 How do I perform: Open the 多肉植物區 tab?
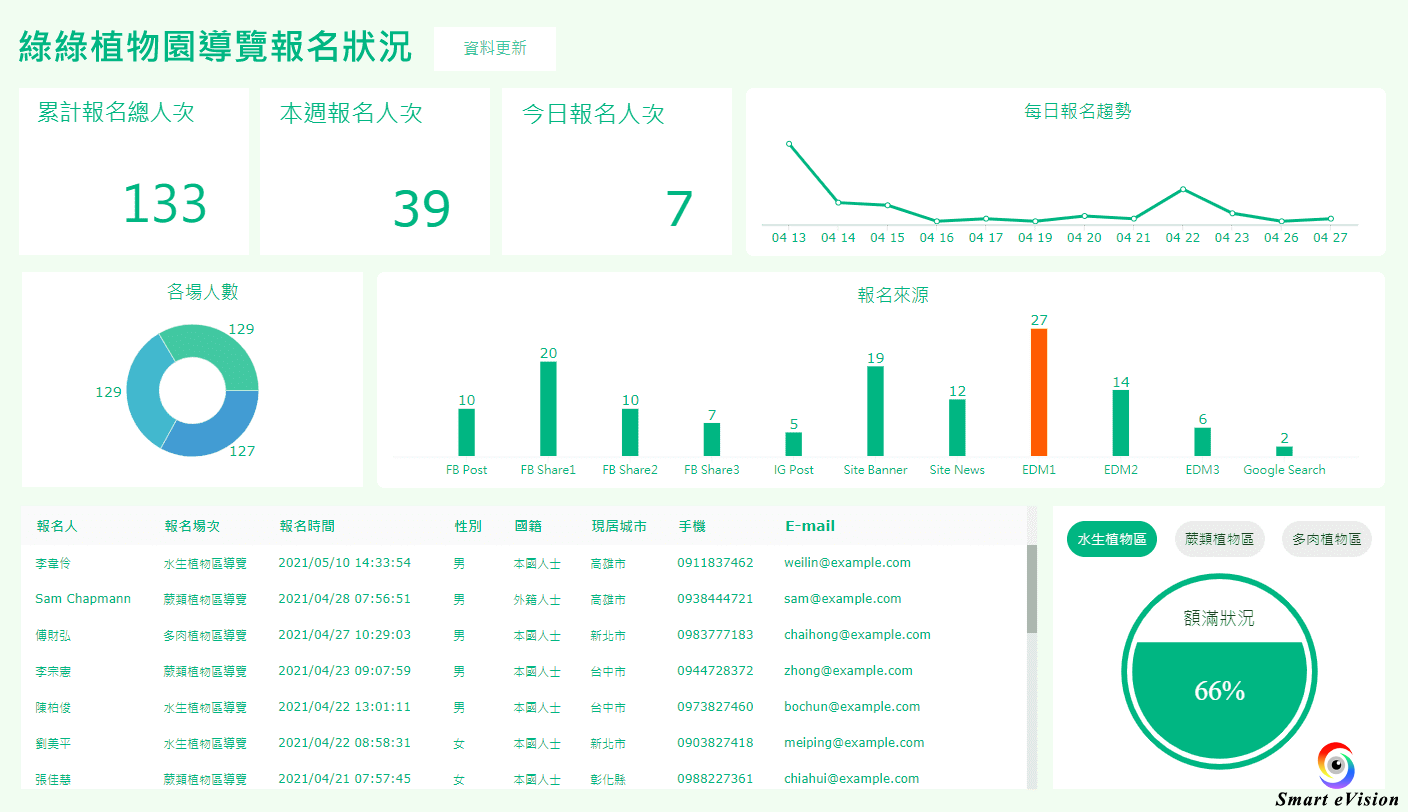[x=1326, y=539]
